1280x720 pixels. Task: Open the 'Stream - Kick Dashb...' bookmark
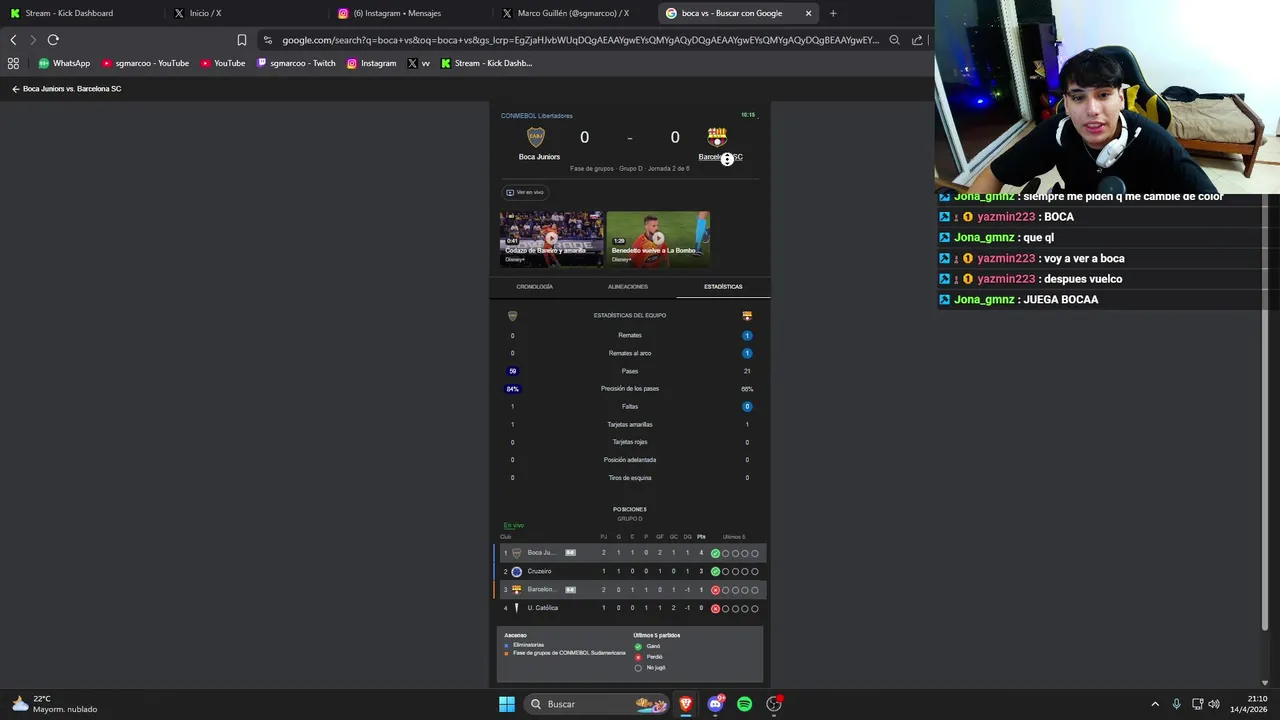(486, 63)
